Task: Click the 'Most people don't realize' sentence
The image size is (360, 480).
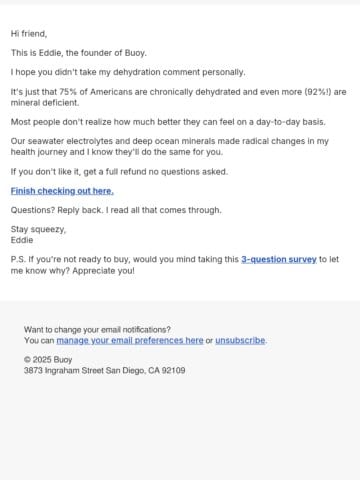Action: (168, 122)
